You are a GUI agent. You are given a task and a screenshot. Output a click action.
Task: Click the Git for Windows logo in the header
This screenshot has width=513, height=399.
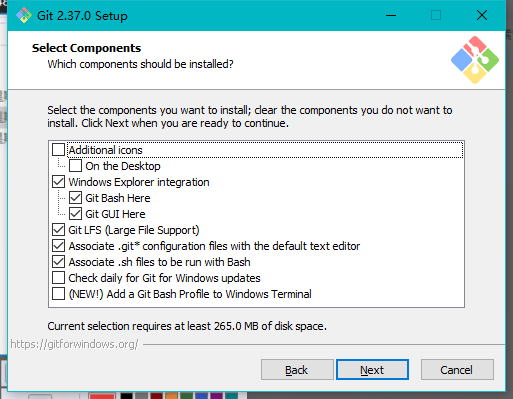pos(475,60)
